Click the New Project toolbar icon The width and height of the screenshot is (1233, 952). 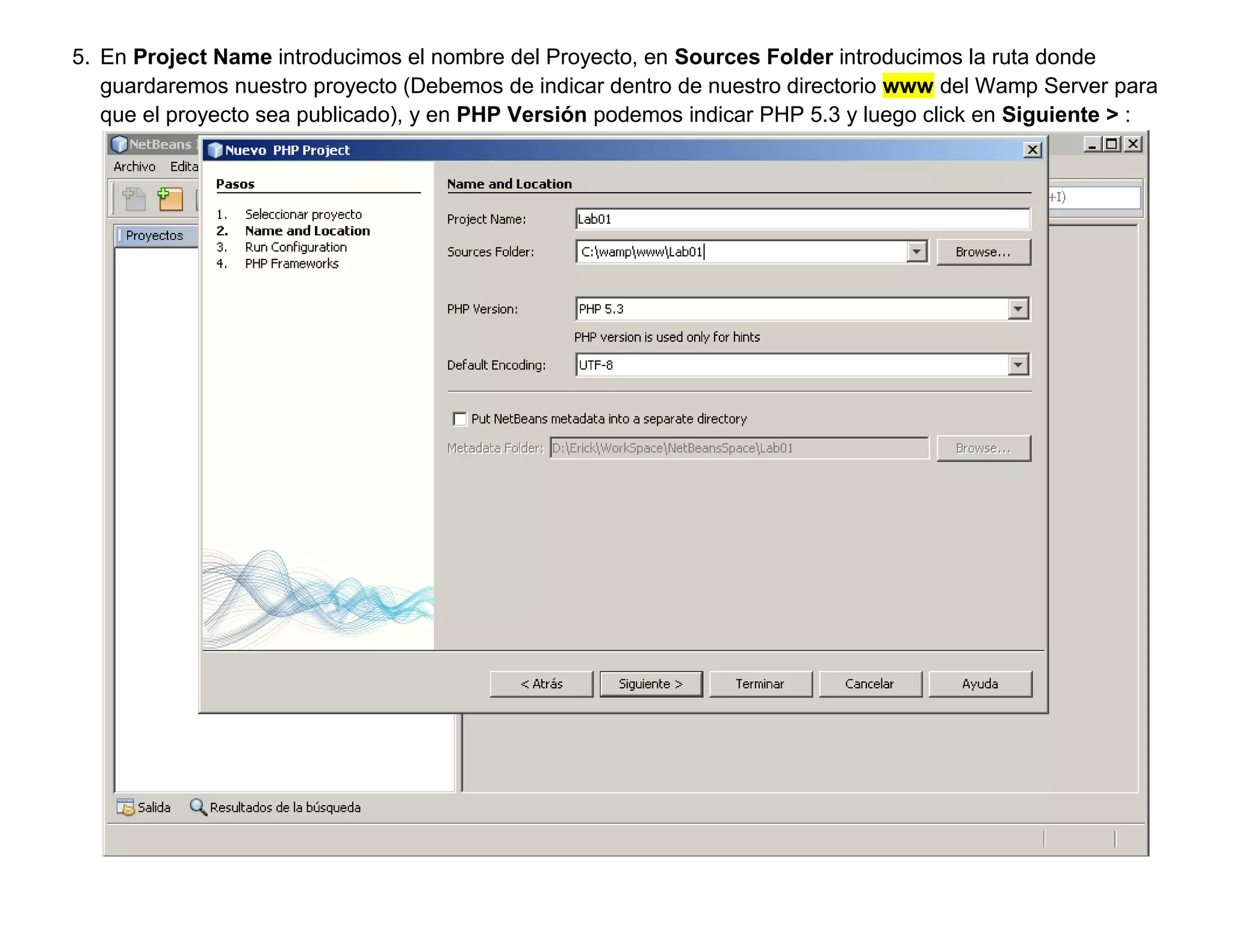(170, 199)
